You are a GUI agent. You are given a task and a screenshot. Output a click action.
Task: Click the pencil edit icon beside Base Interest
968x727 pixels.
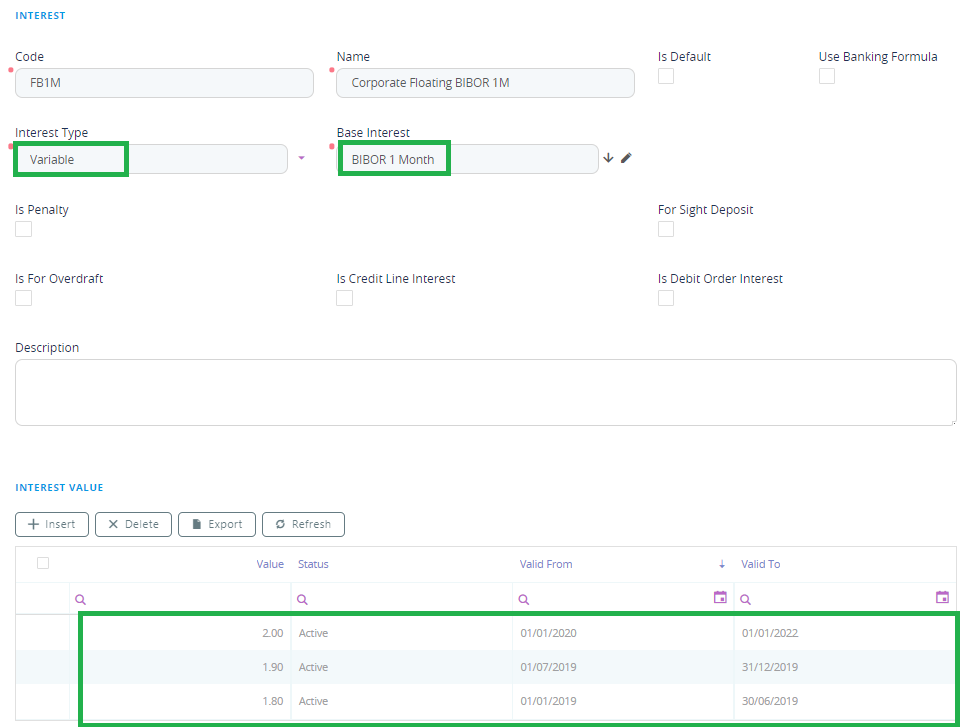(626, 158)
